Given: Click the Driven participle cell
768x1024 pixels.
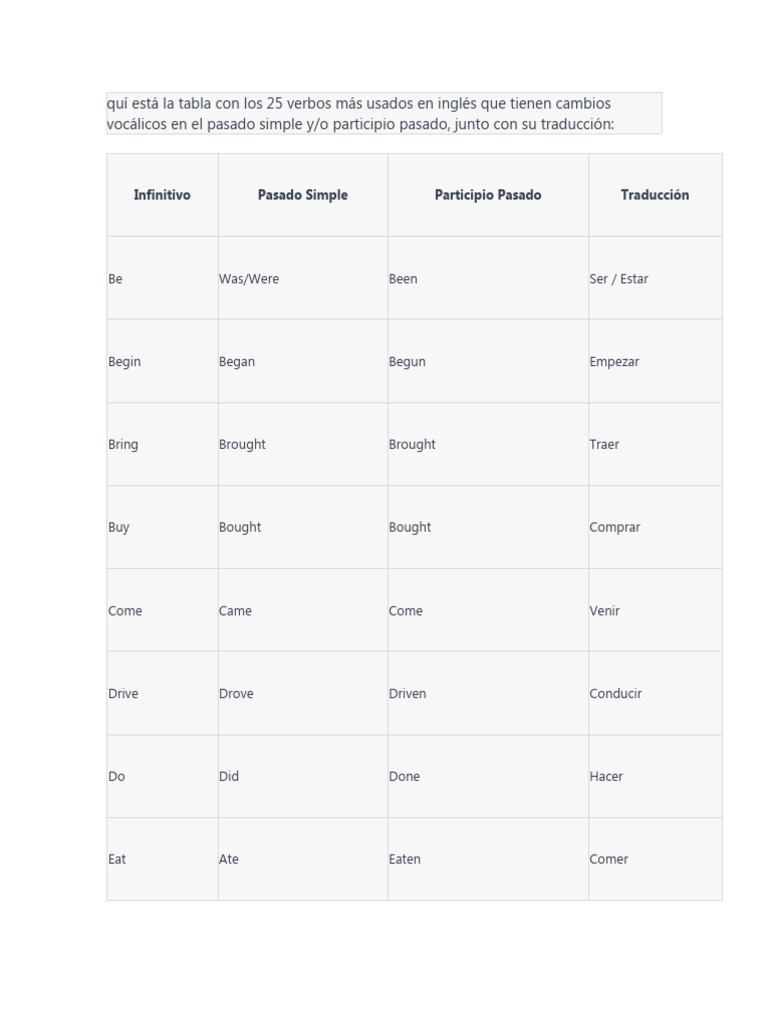Looking at the screenshot, I should [x=408, y=694].
